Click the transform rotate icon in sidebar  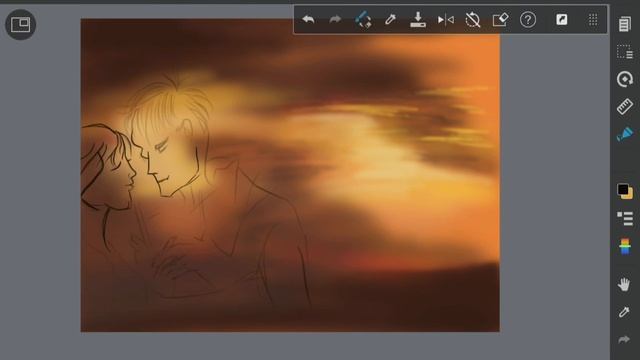point(624,79)
